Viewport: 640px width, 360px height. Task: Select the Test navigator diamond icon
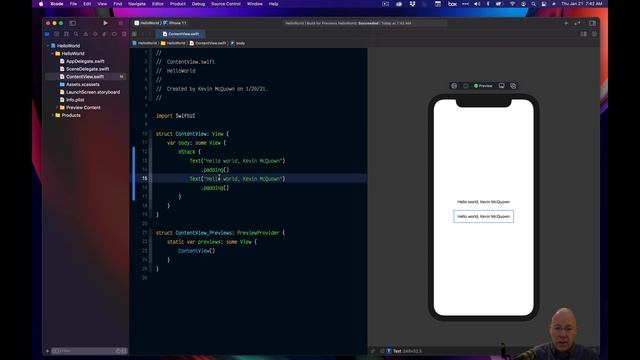point(95,34)
